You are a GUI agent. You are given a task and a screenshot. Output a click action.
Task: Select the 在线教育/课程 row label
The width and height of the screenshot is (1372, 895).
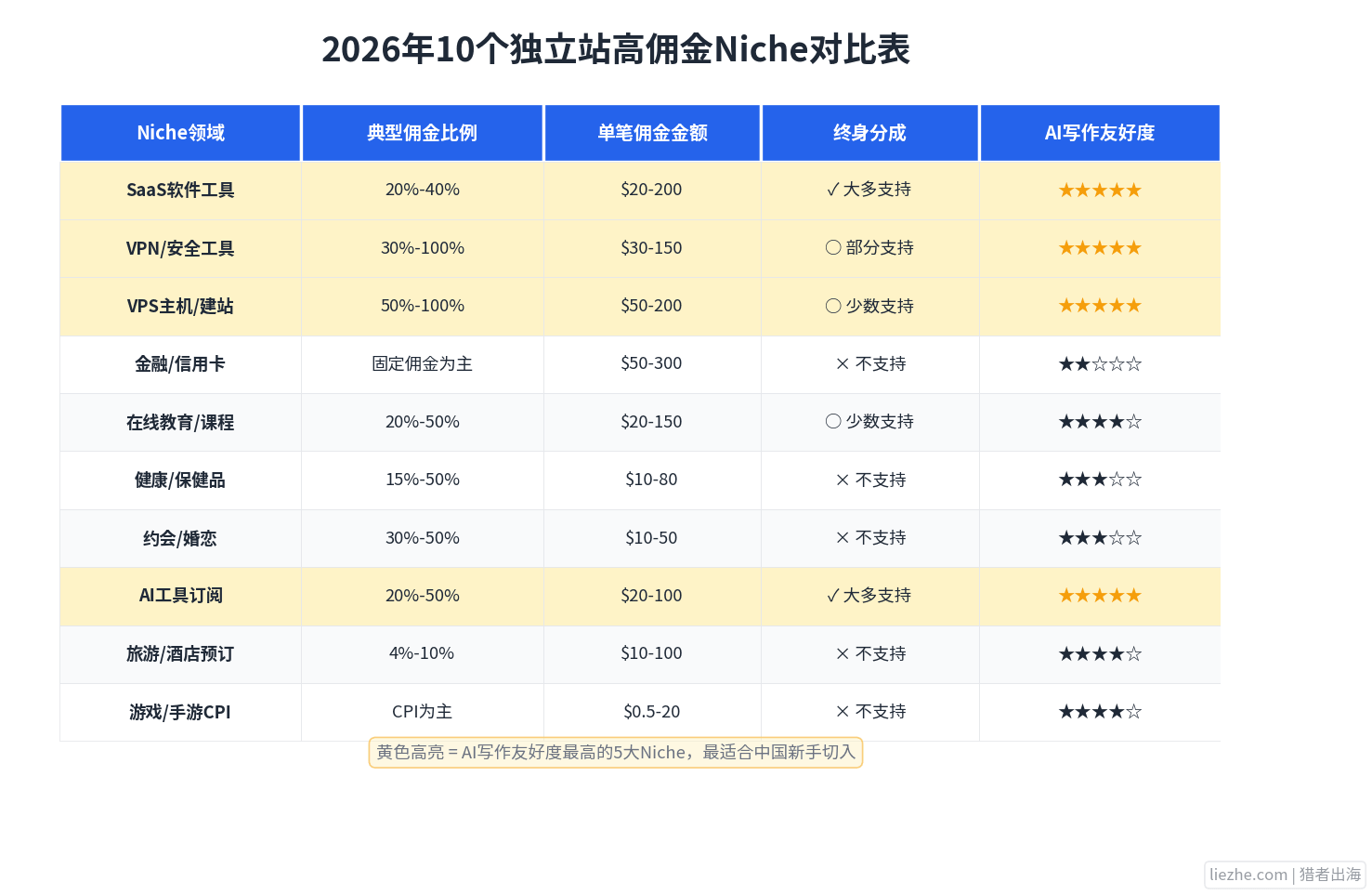point(180,422)
